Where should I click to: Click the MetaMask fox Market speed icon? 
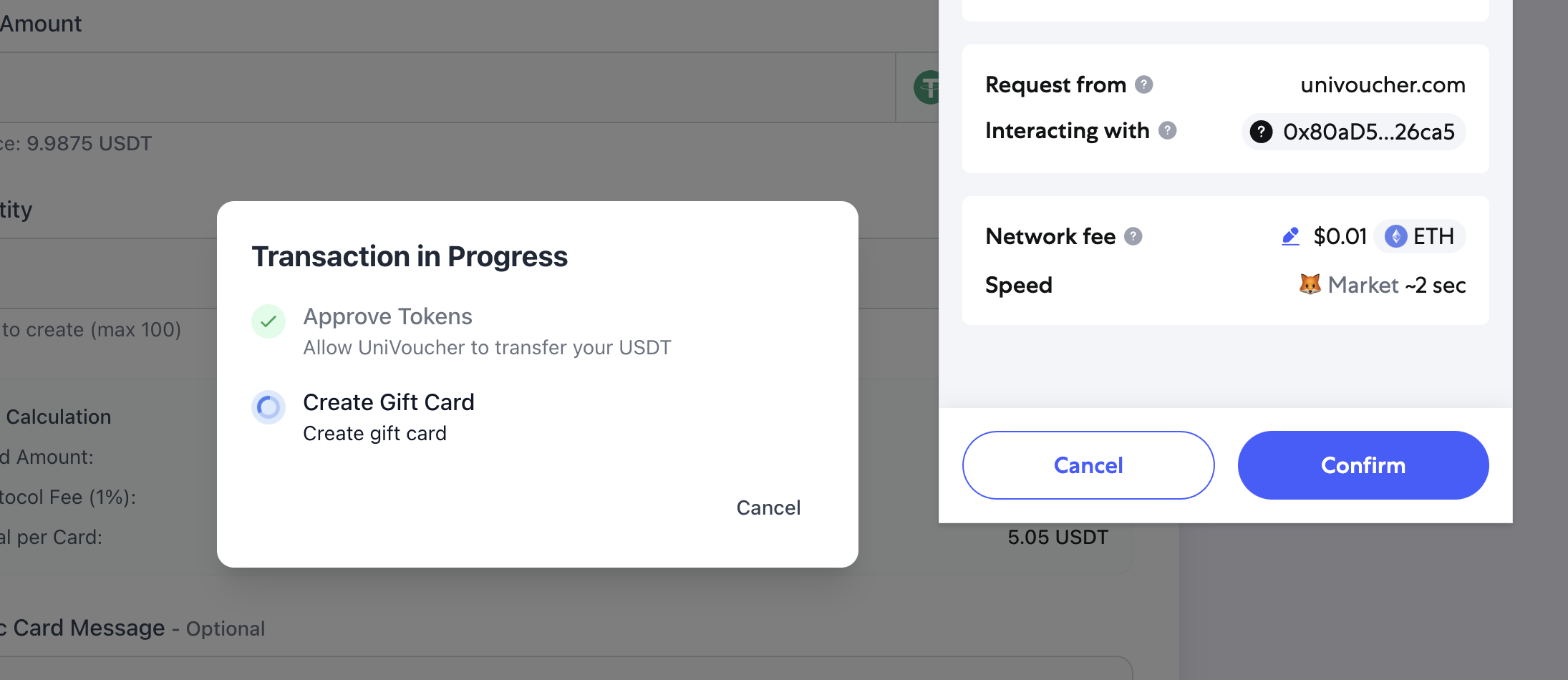tap(1310, 284)
